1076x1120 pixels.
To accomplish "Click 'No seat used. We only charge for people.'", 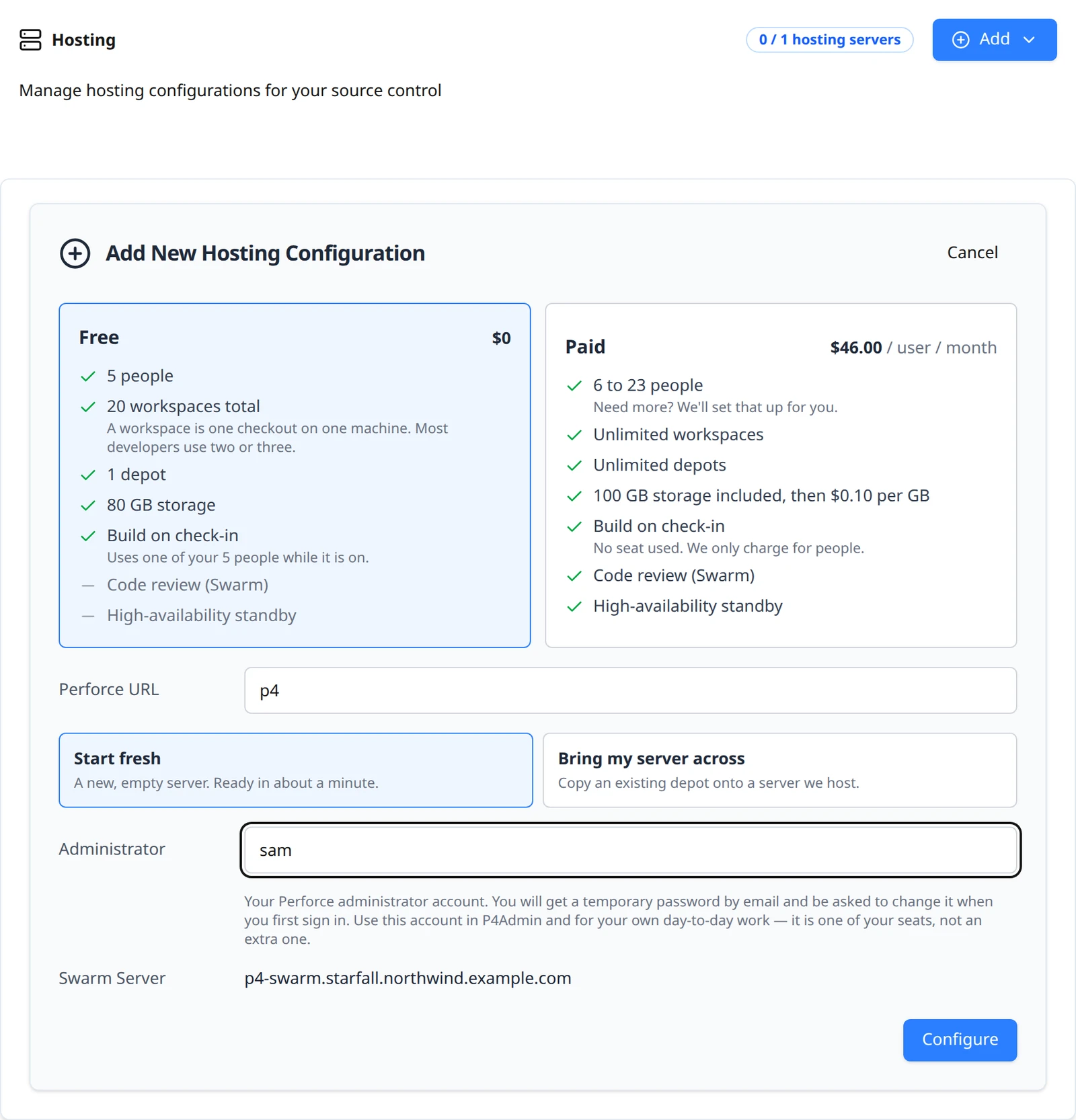I will (728, 548).
